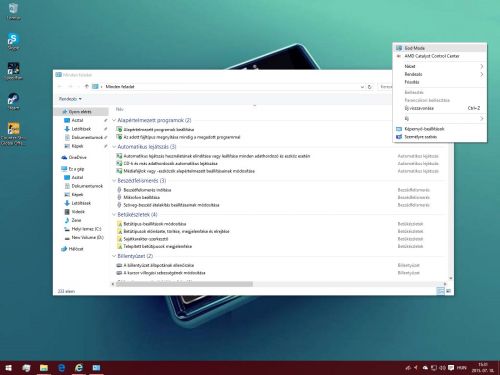Open Zene under Ez a gép
Viewport: 500px width, 375px height.
(76, 220)
